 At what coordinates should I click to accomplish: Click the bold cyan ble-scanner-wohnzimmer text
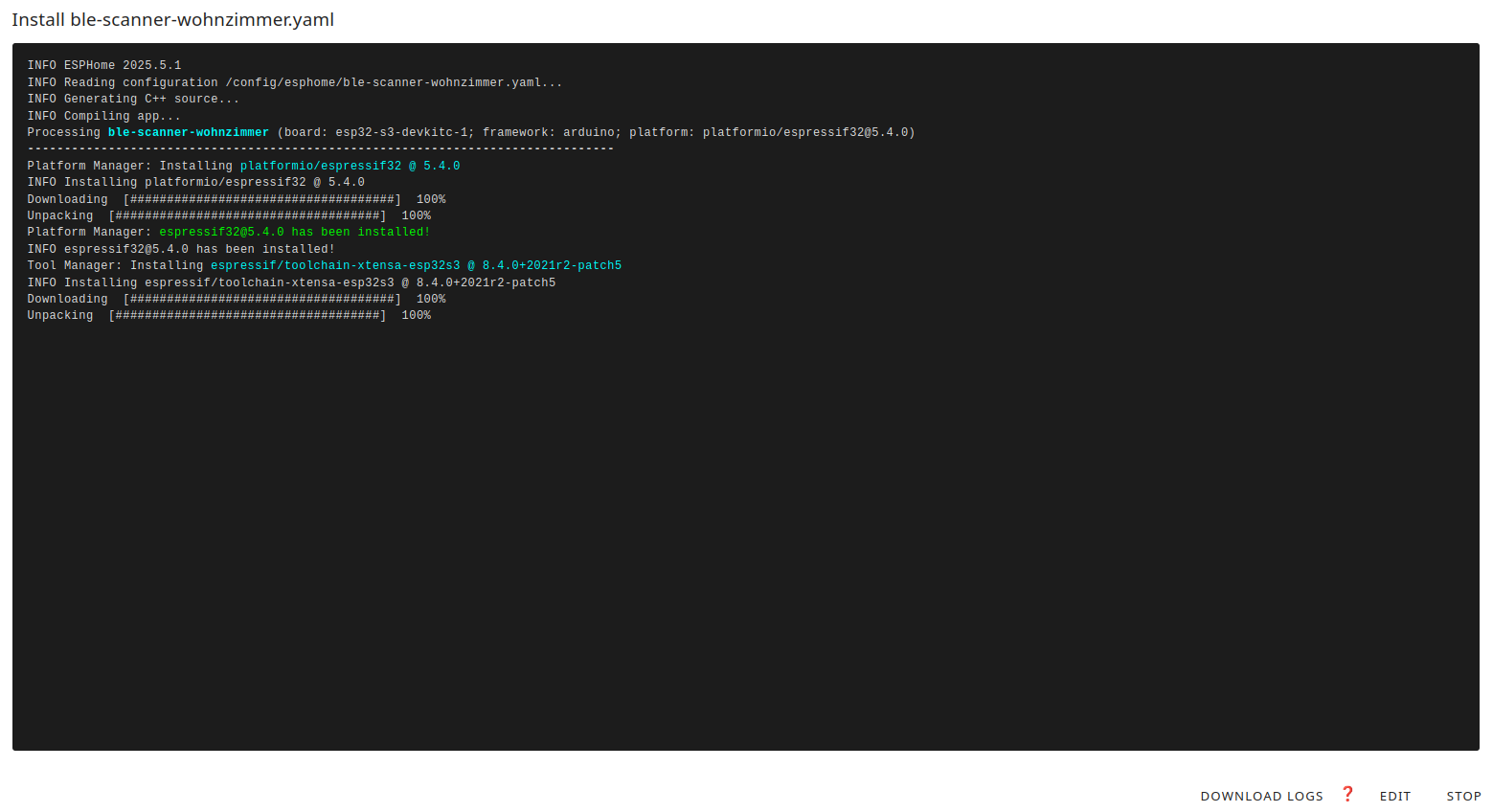point(188,133)
